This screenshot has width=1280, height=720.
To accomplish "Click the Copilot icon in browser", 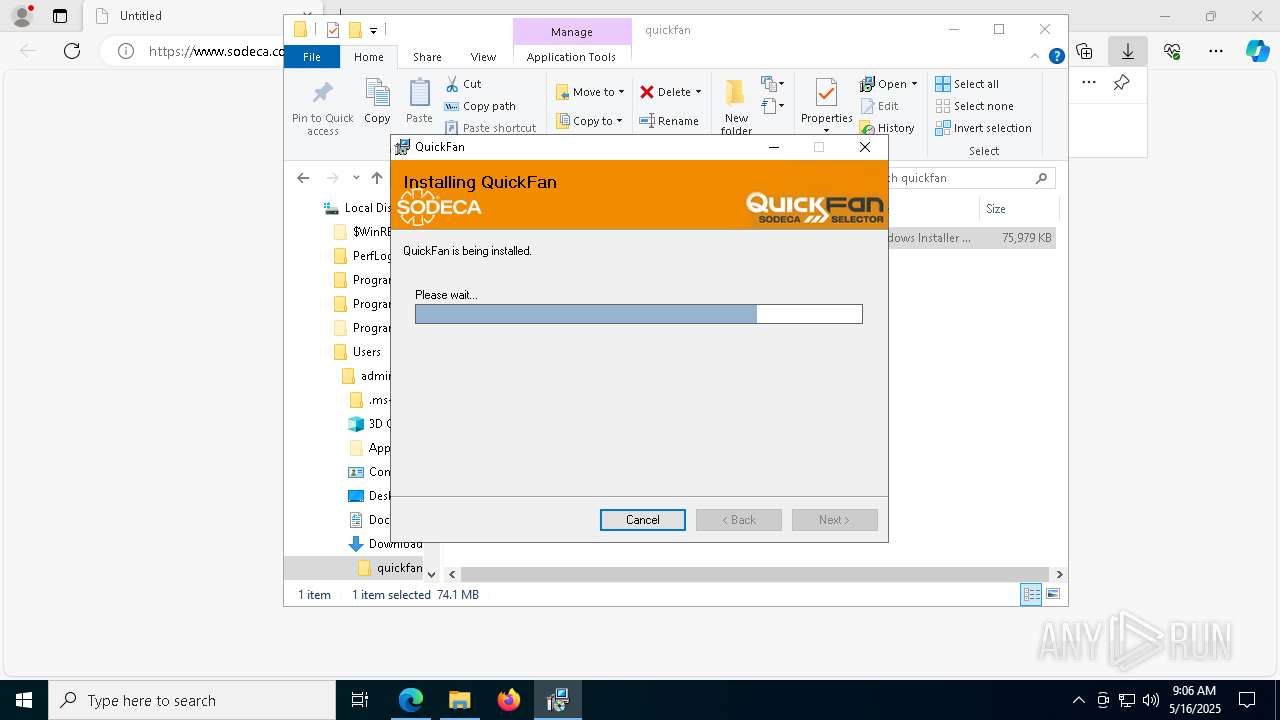I will point(1257,51).
